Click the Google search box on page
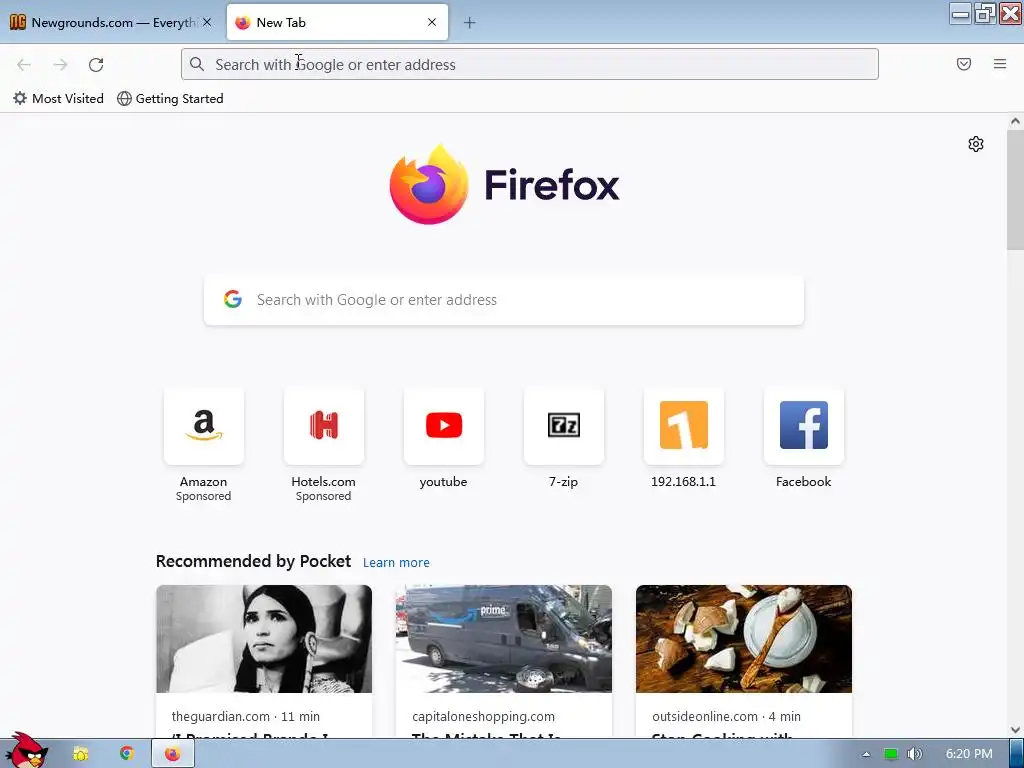 504,300
